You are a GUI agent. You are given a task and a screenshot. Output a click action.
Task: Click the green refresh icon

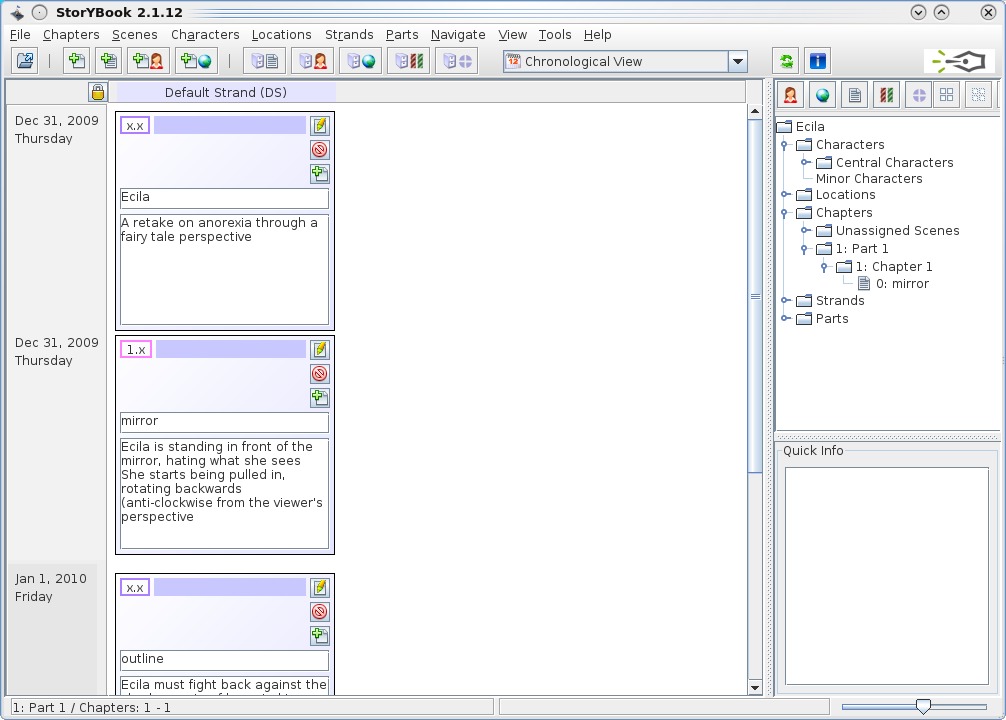click(787, 61)
